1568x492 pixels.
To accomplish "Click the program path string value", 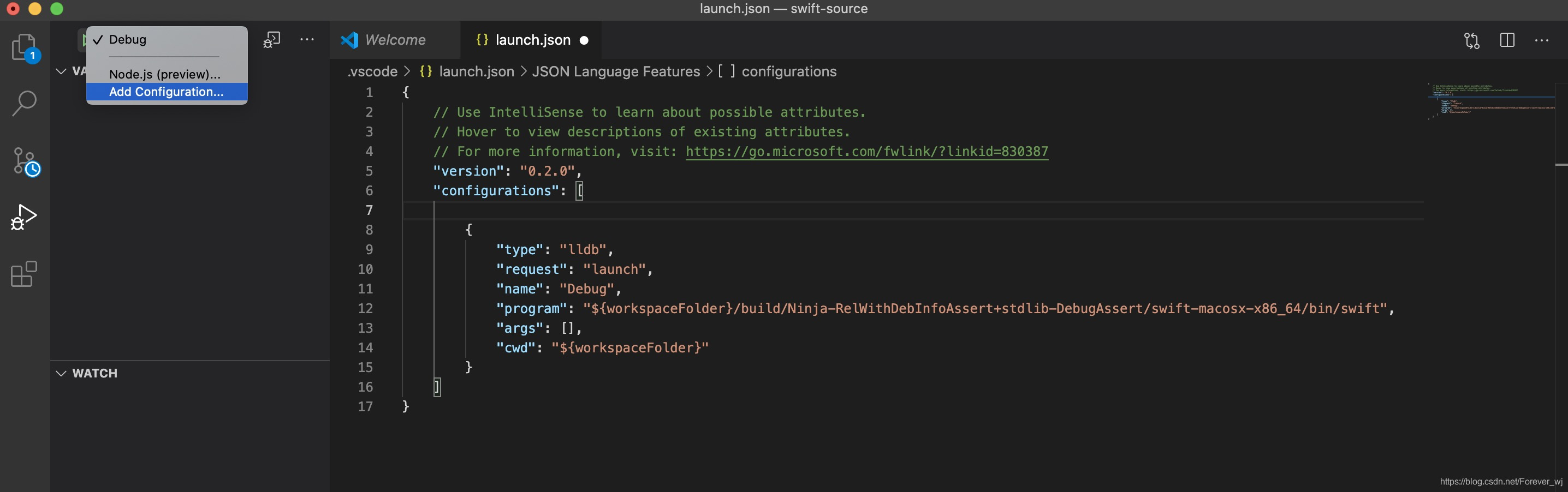I will 985,309.
